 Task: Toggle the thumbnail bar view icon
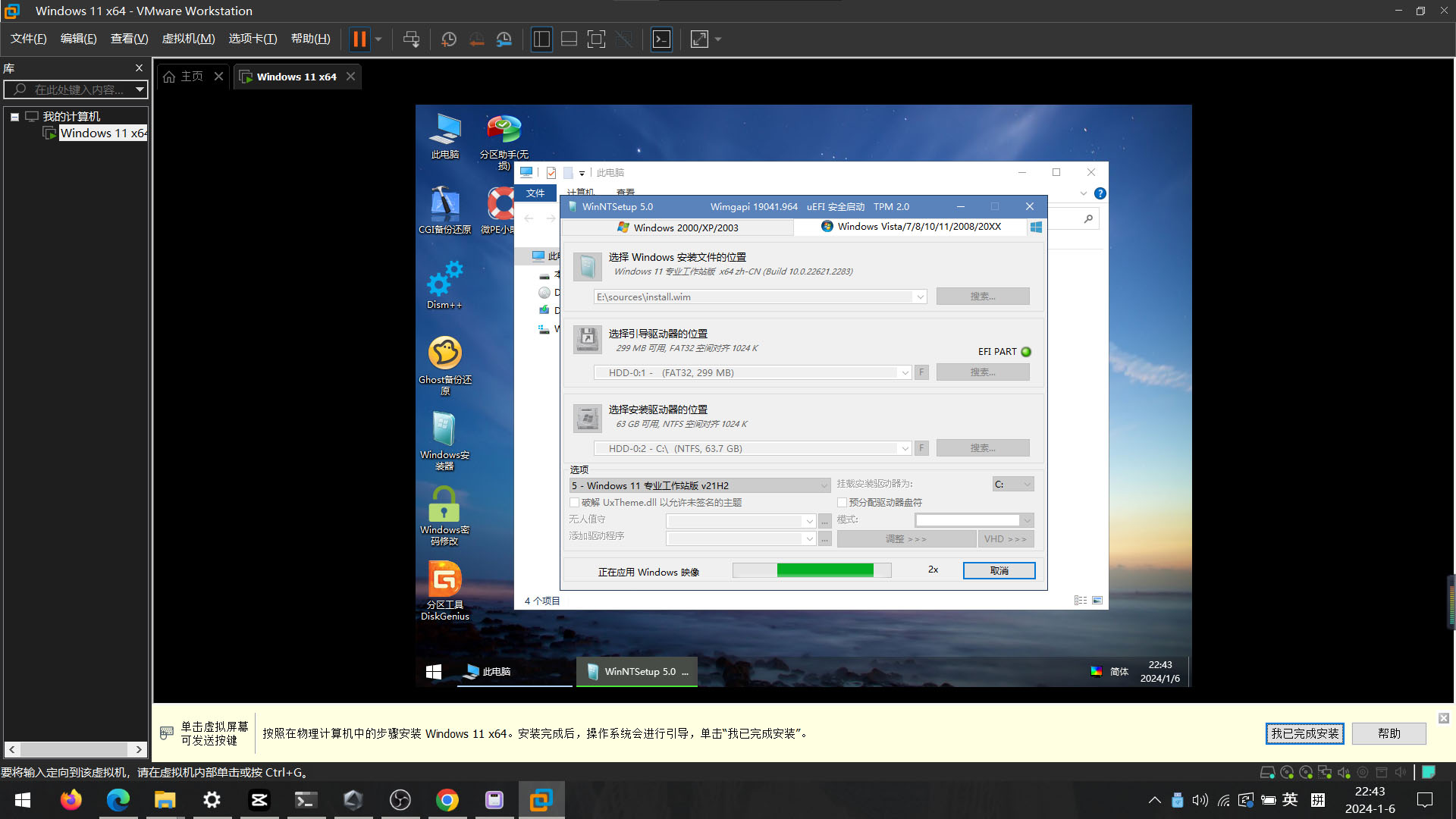(x=569, y=39)
